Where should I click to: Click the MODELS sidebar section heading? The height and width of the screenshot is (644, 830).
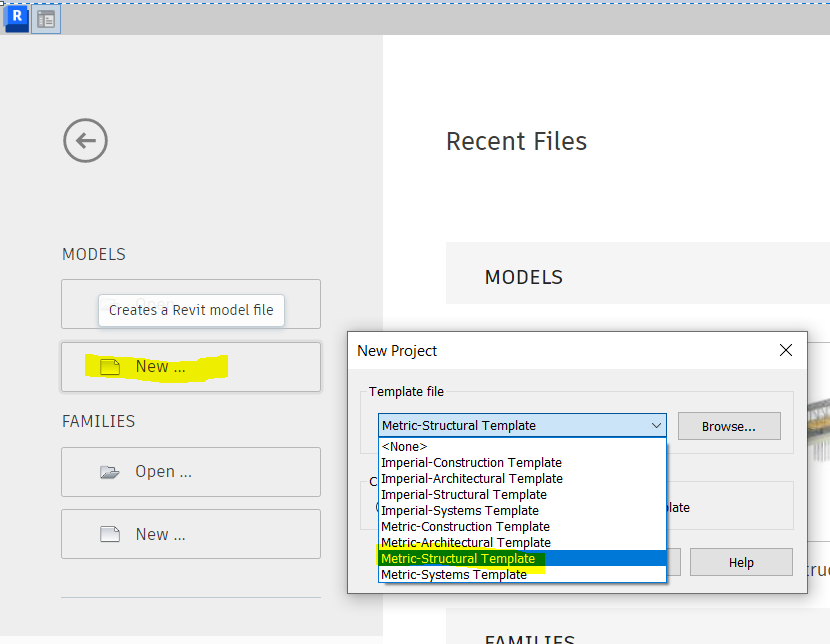tap(93, 254)
